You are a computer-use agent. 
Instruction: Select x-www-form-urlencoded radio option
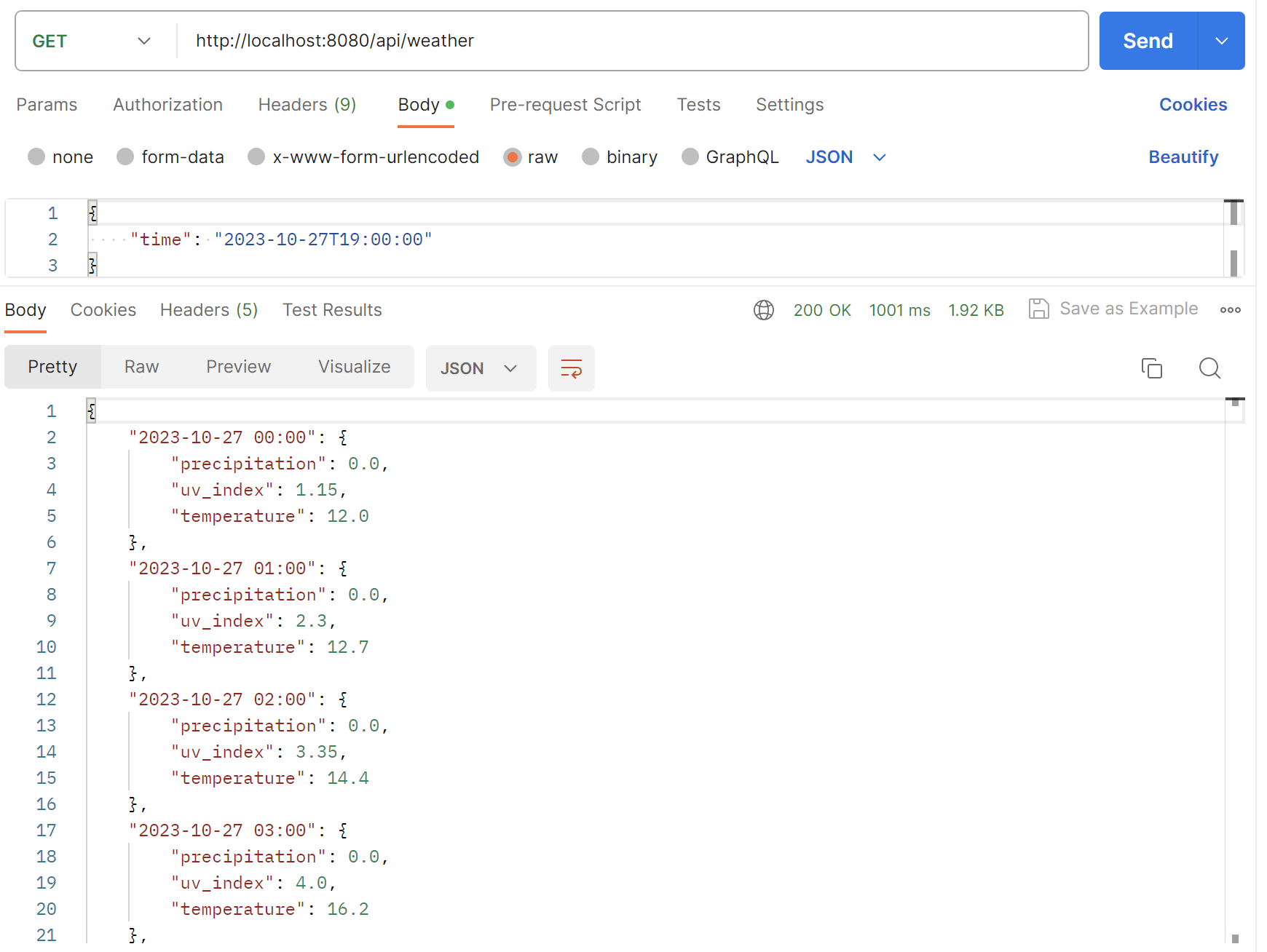(256, 156)
